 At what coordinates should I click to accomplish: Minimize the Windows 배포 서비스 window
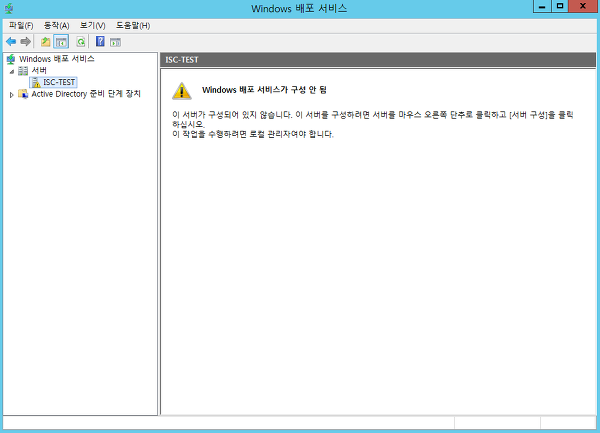pyautogui.click(x=542, y=6)
